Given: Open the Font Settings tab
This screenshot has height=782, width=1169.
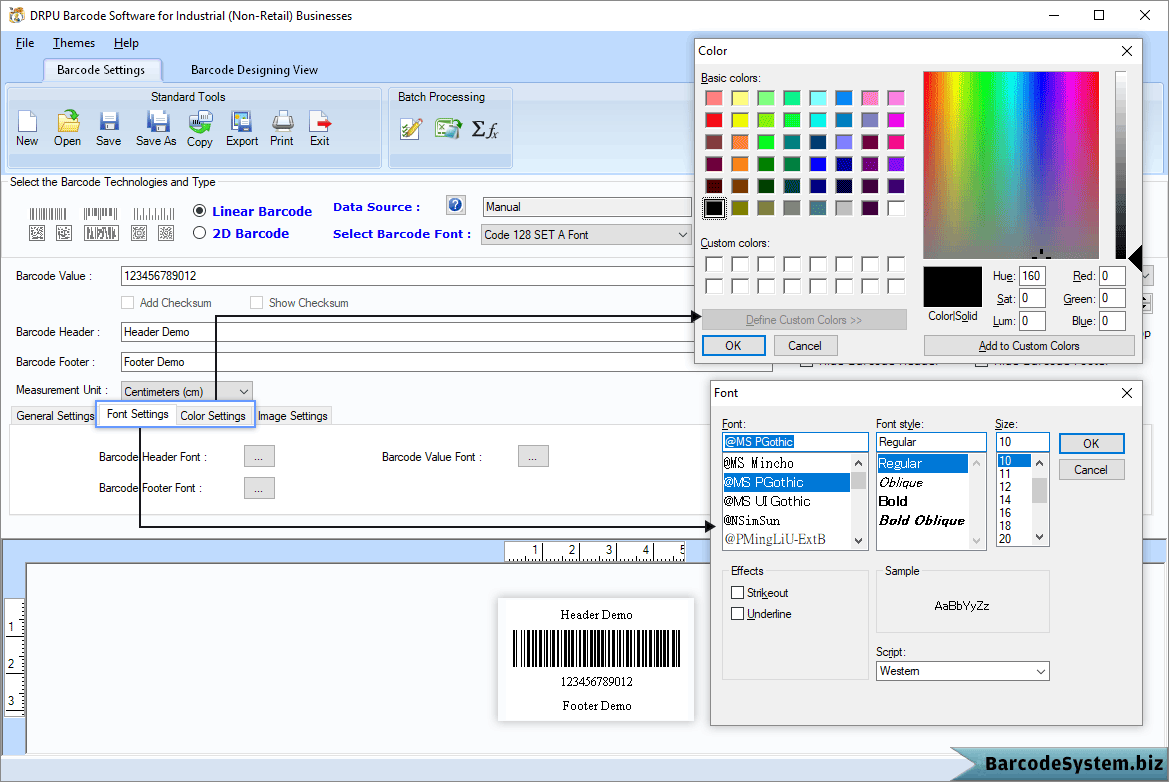Looking at the screenshot, I should [x=138, y=414].
